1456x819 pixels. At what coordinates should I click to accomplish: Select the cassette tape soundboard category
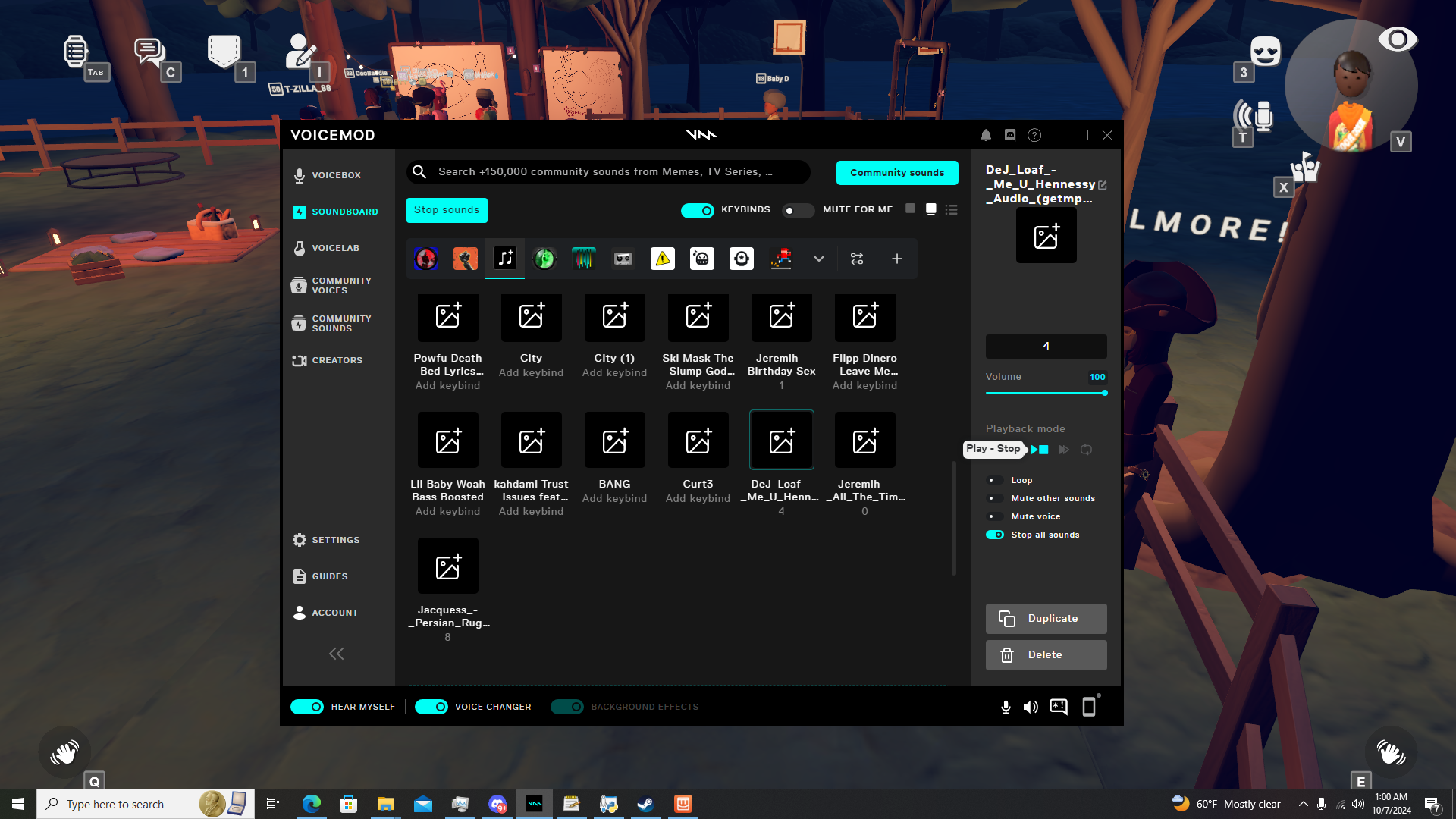tap(623, 259)
